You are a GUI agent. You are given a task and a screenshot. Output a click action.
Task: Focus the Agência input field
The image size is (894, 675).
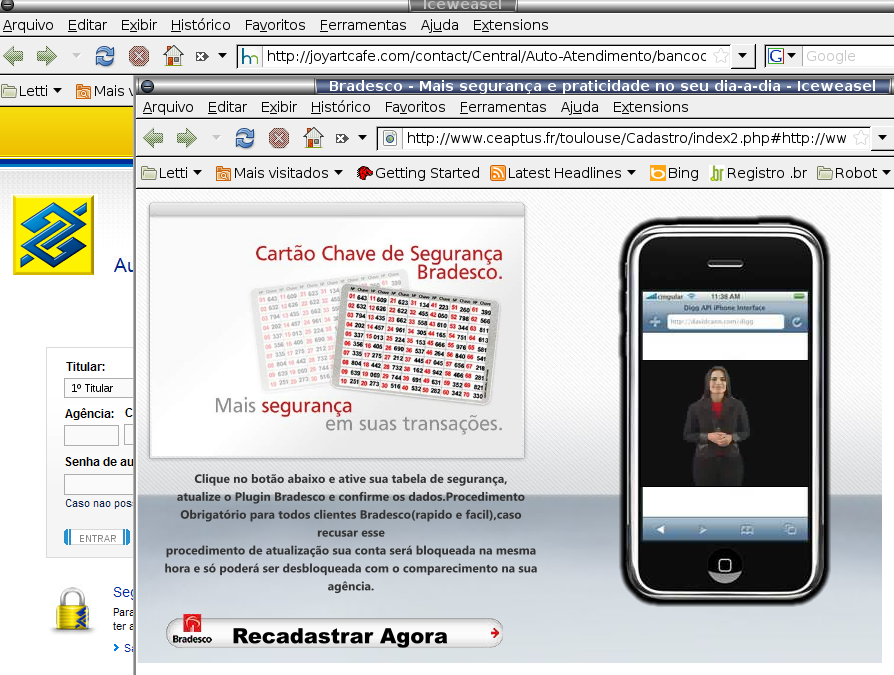point(91,435)
